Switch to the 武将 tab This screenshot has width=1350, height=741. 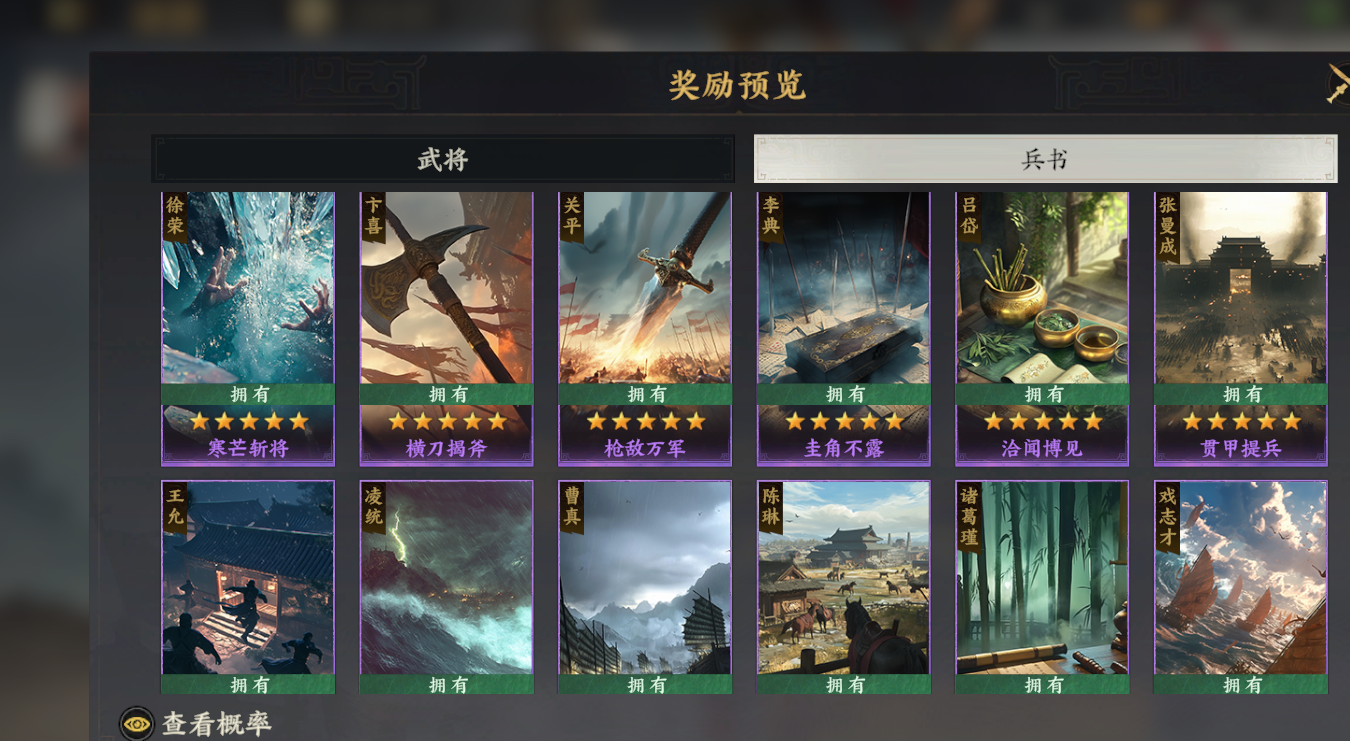click(443, 159)
